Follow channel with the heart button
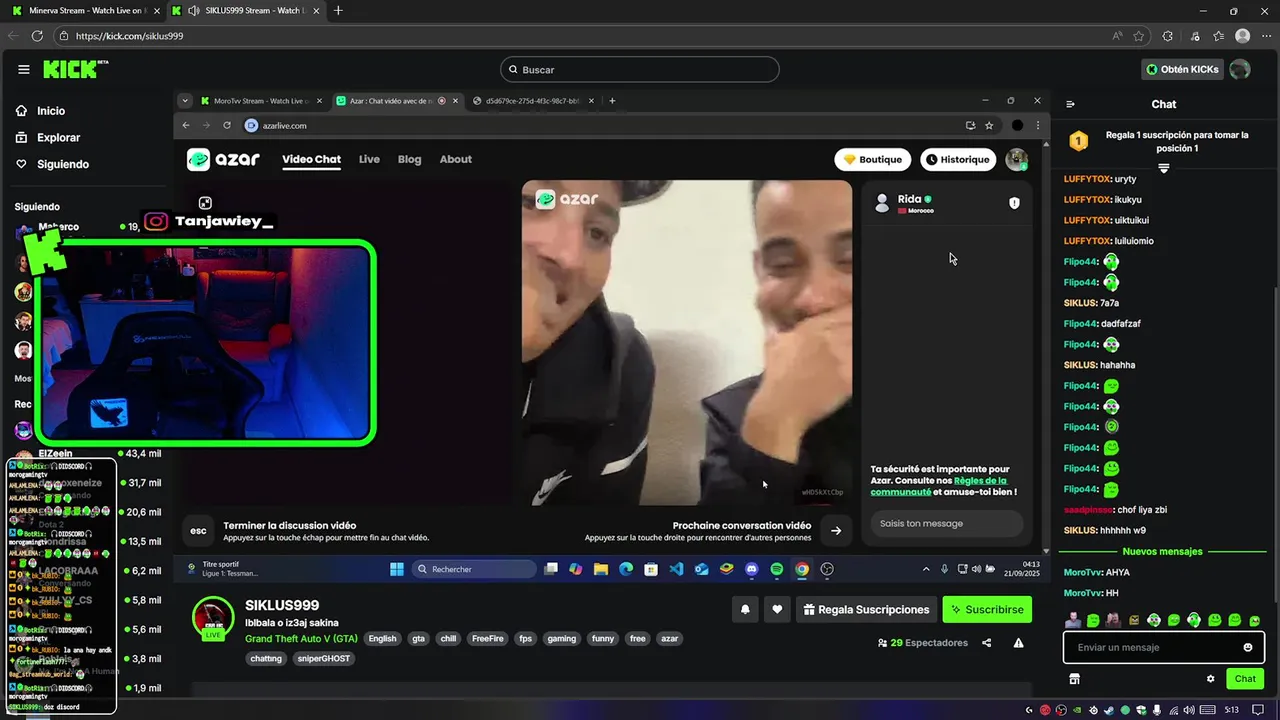This screenshot has width=1280, height=720. click(x=777, y=609)
